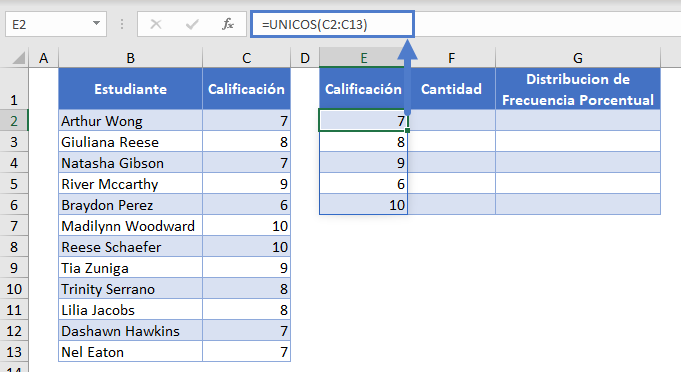Viewport: 681px width, 372px height.
Task: Select row 6 header
Action: pyautogui.click(x=14, y=205)
